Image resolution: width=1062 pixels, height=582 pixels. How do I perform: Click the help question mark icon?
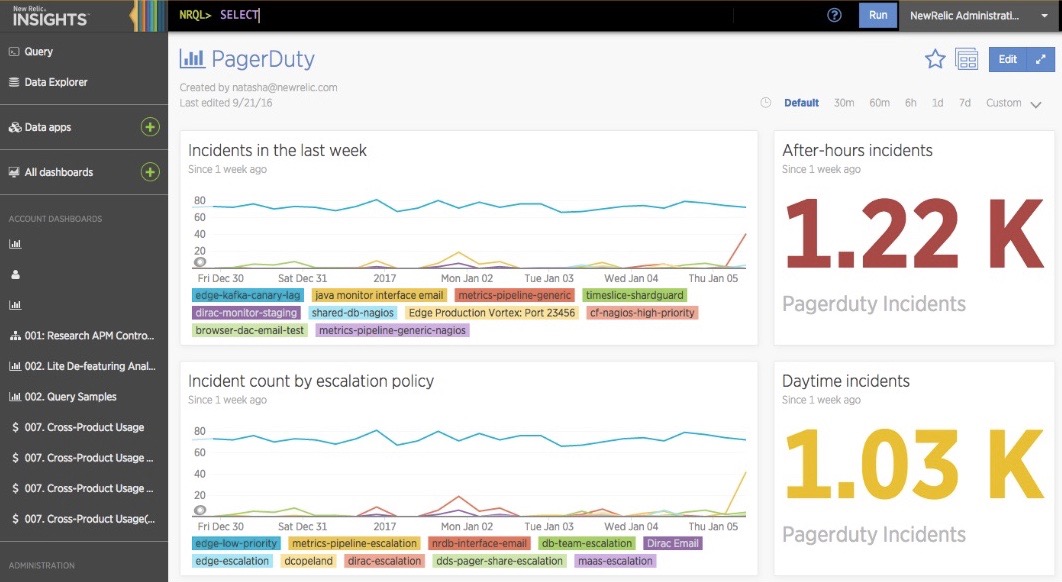point(833,15)
